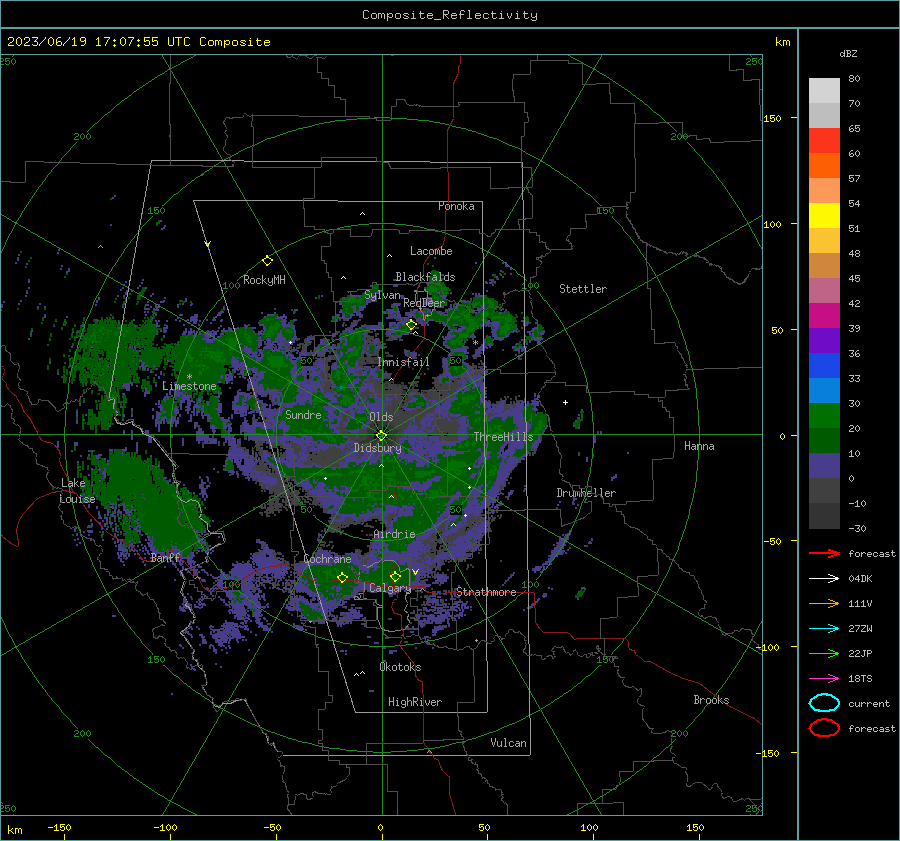
Task: Click the Stettler city label
Action: tap(583, 289)
